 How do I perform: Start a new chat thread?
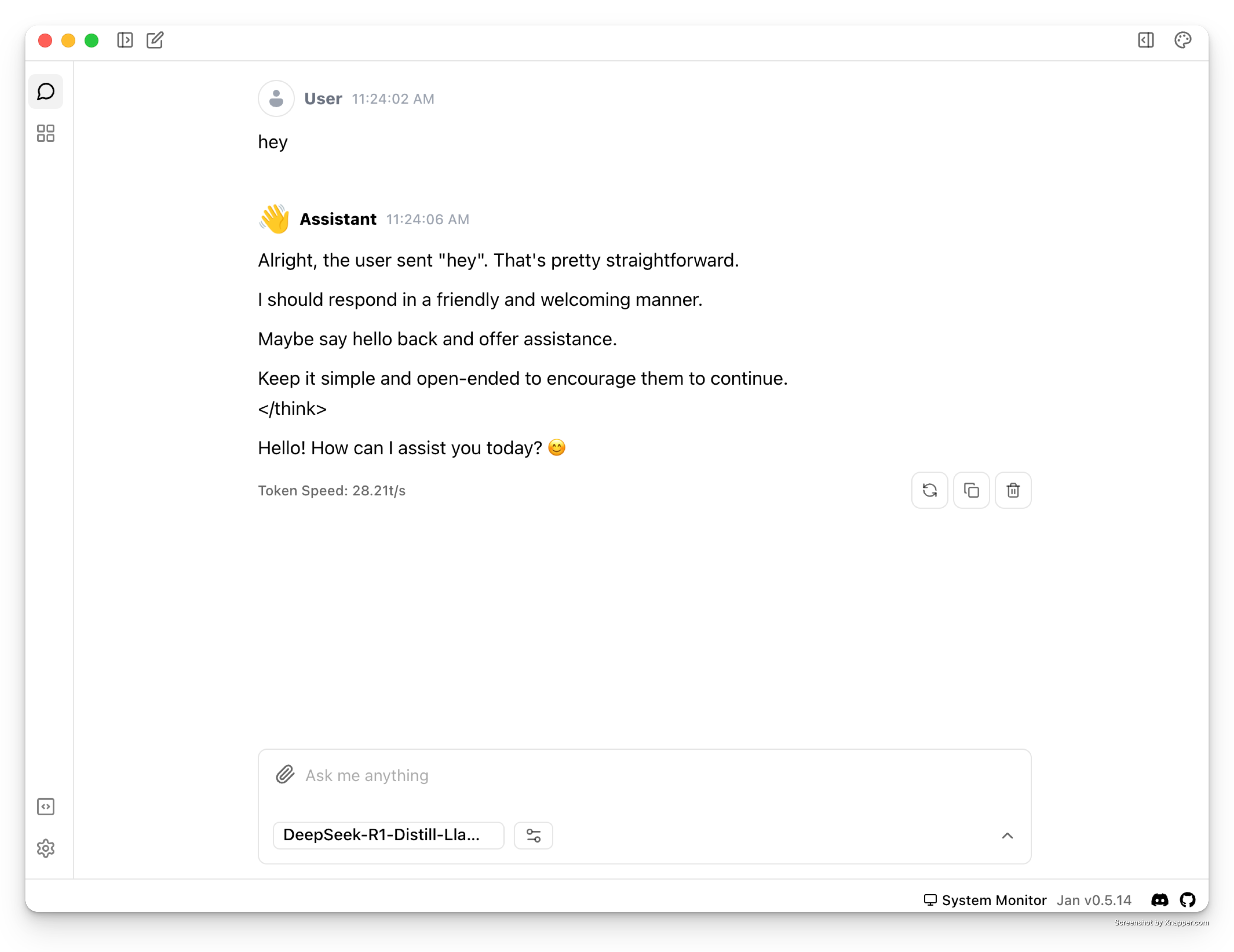(x=155, y=40)
